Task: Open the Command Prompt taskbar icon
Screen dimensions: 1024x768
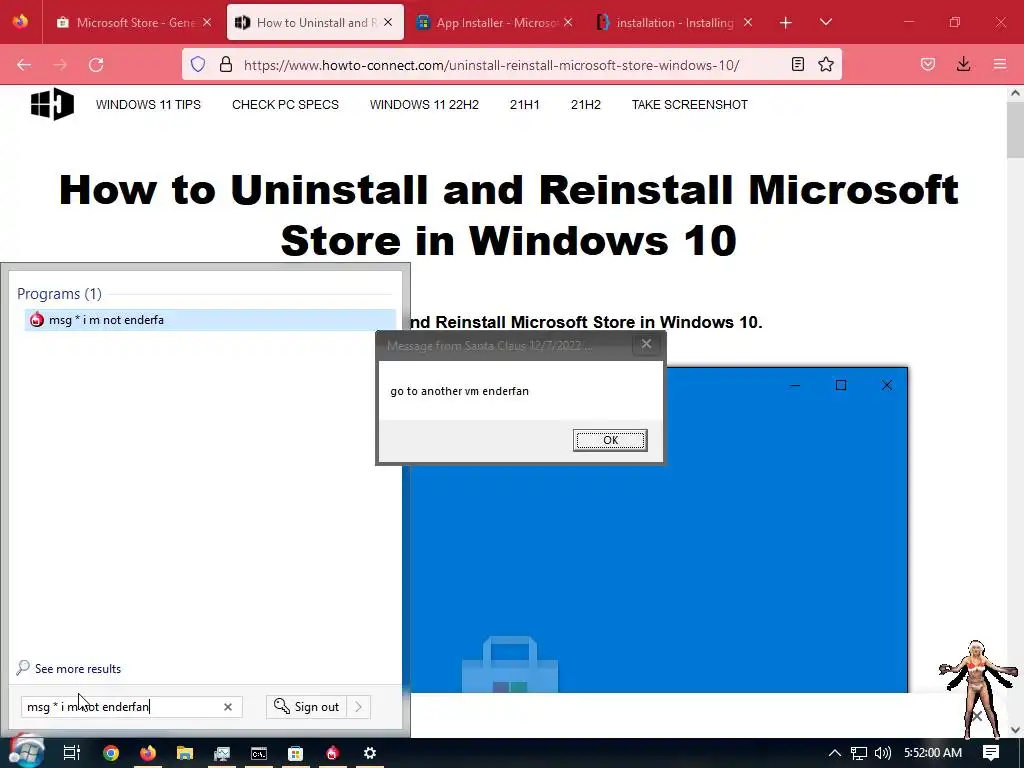Action: click(259, 753)
